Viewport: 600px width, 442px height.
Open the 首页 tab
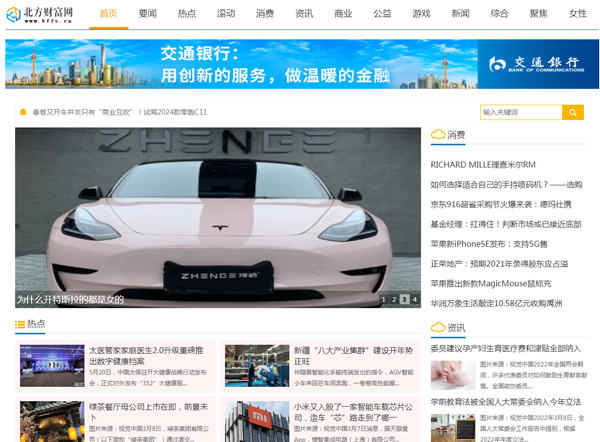pos(109,14)
